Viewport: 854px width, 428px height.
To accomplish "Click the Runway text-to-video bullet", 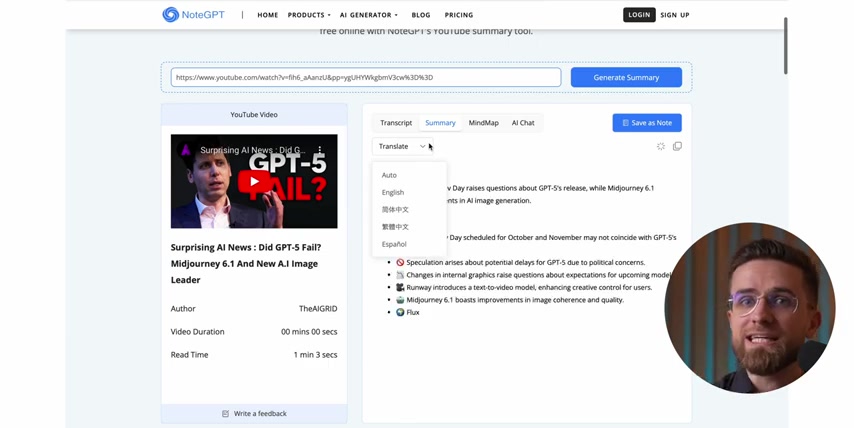I will point(523,288).
